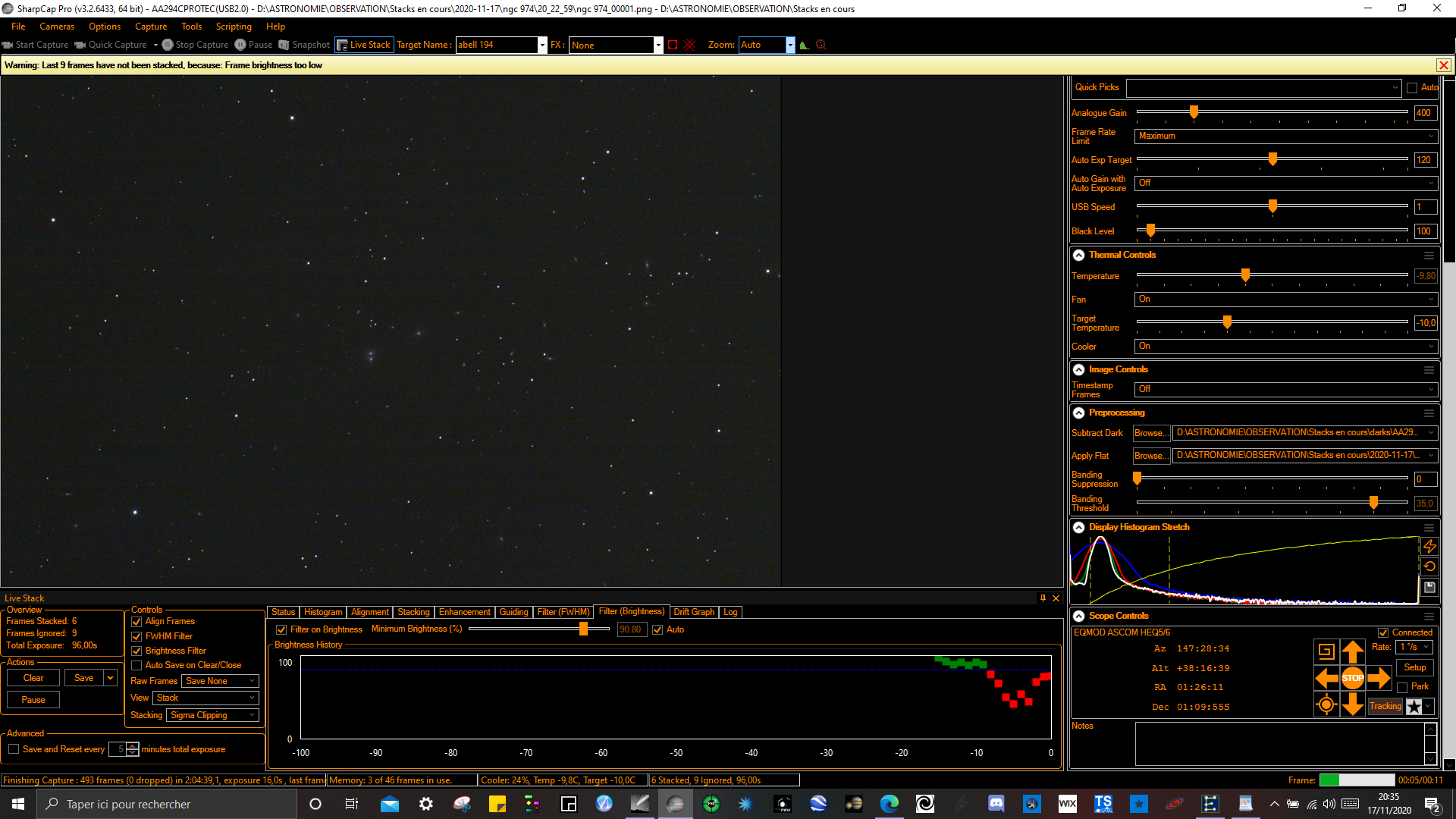The image size is (1456, 819).
Task: Open the Scripting menu
Action: point(234,27)
